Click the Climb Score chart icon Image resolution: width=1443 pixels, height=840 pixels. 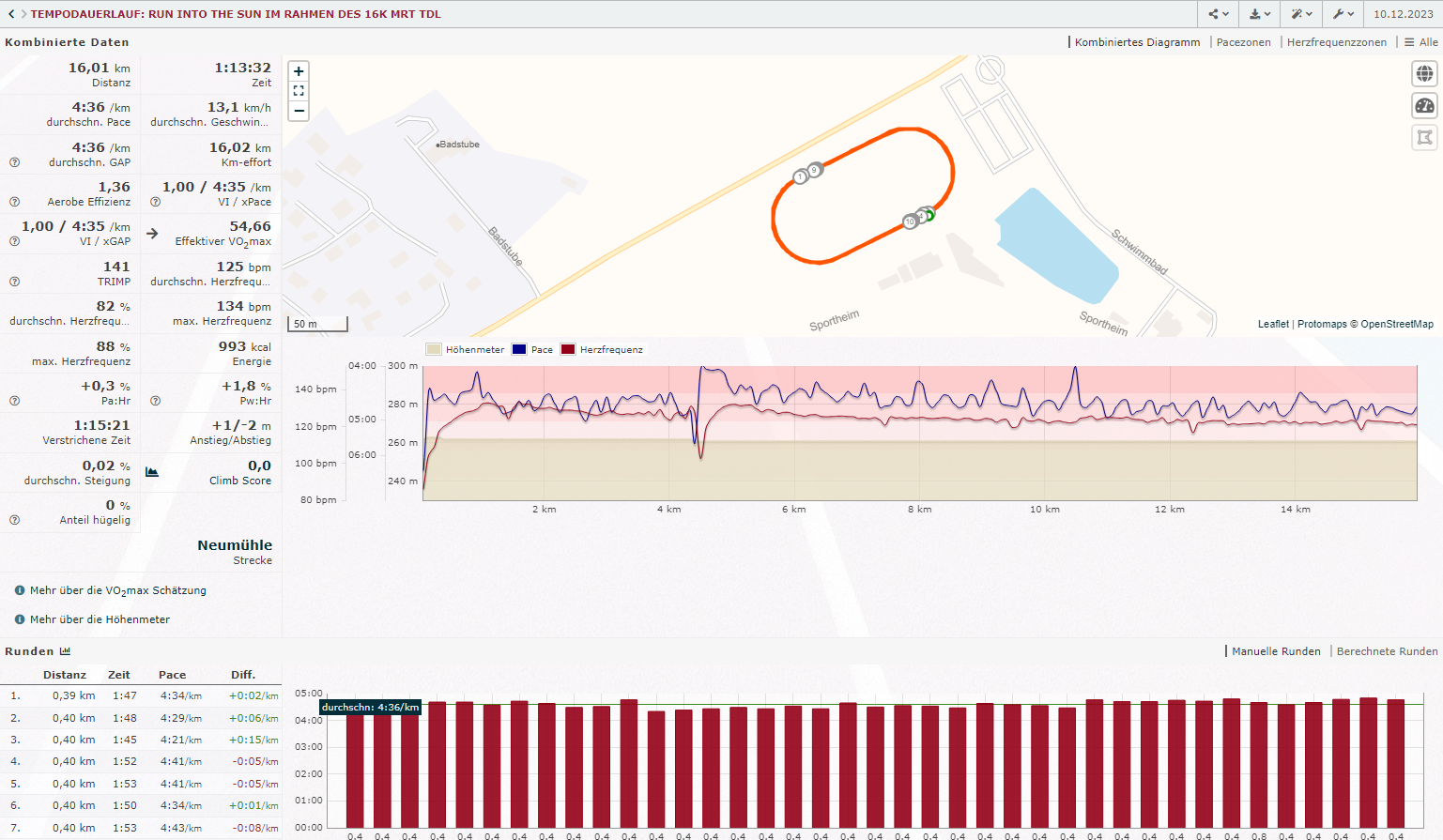click(152, 472)
